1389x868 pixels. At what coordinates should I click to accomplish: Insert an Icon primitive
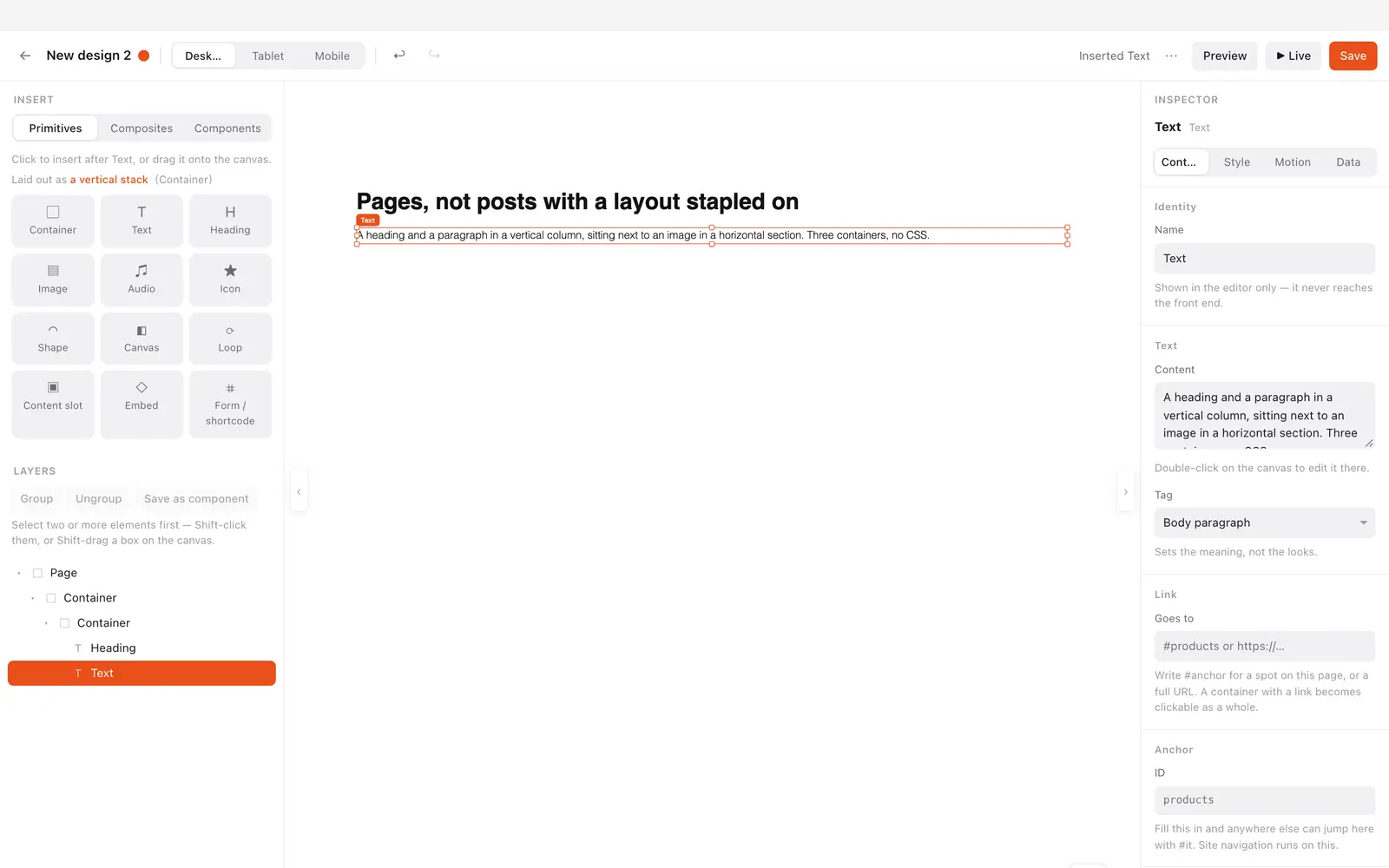(230, 279)
